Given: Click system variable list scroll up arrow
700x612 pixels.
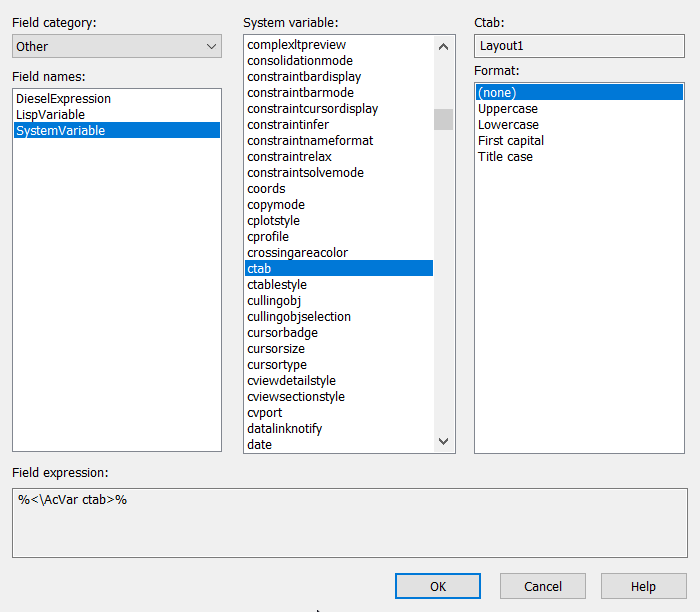Looking at the screenshot, I should 443,46.
